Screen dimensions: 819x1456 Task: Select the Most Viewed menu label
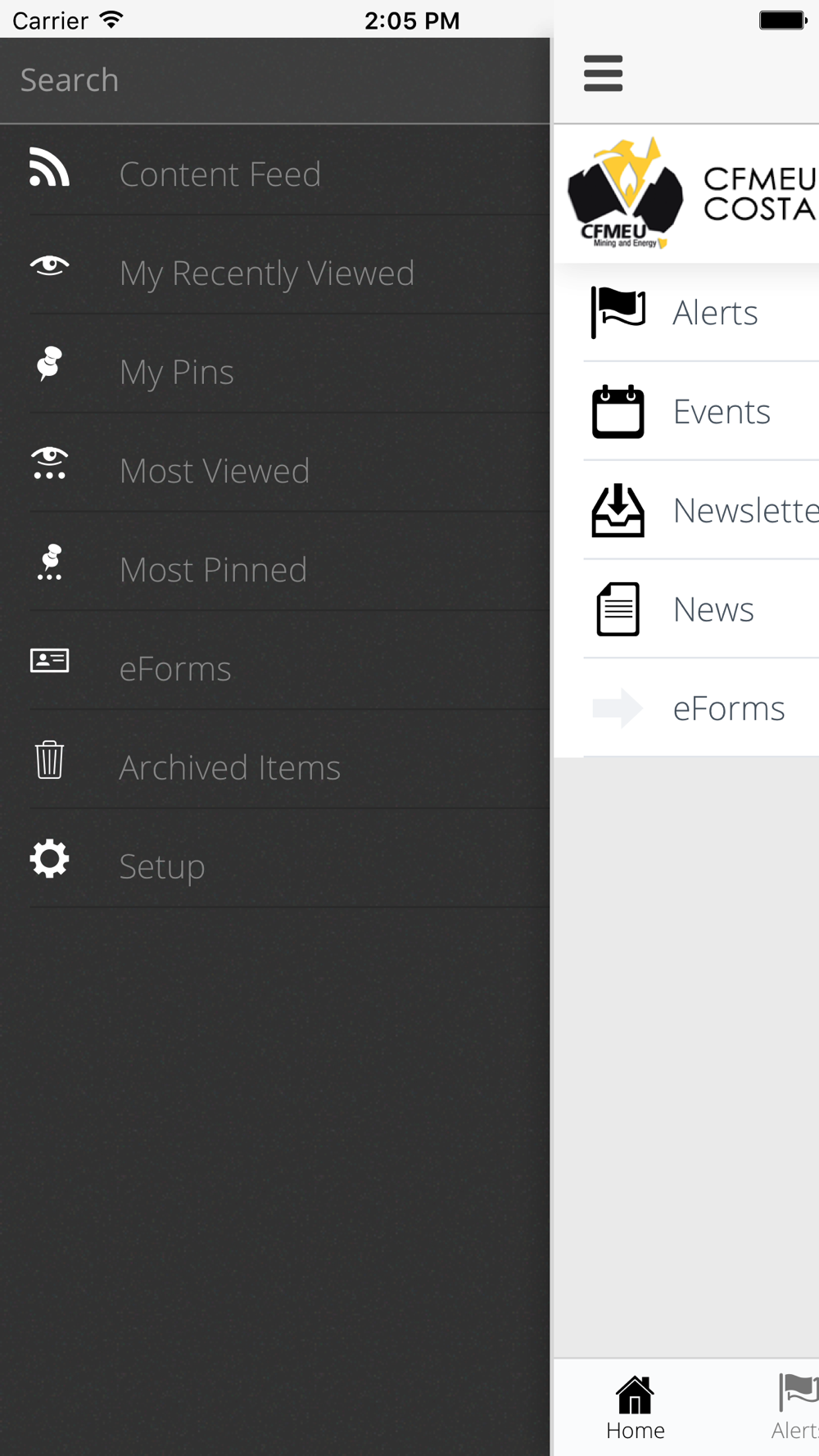(x=215, y=471)
